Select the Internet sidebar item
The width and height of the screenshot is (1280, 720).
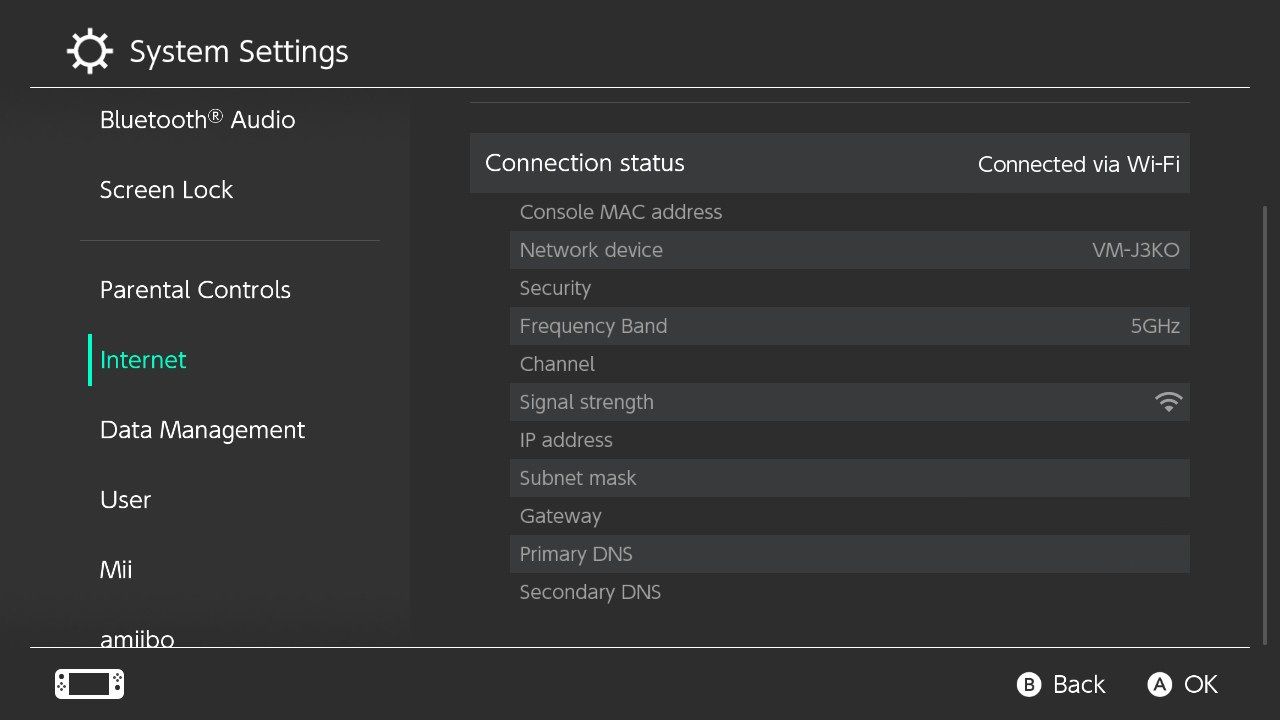coord(143,360)
